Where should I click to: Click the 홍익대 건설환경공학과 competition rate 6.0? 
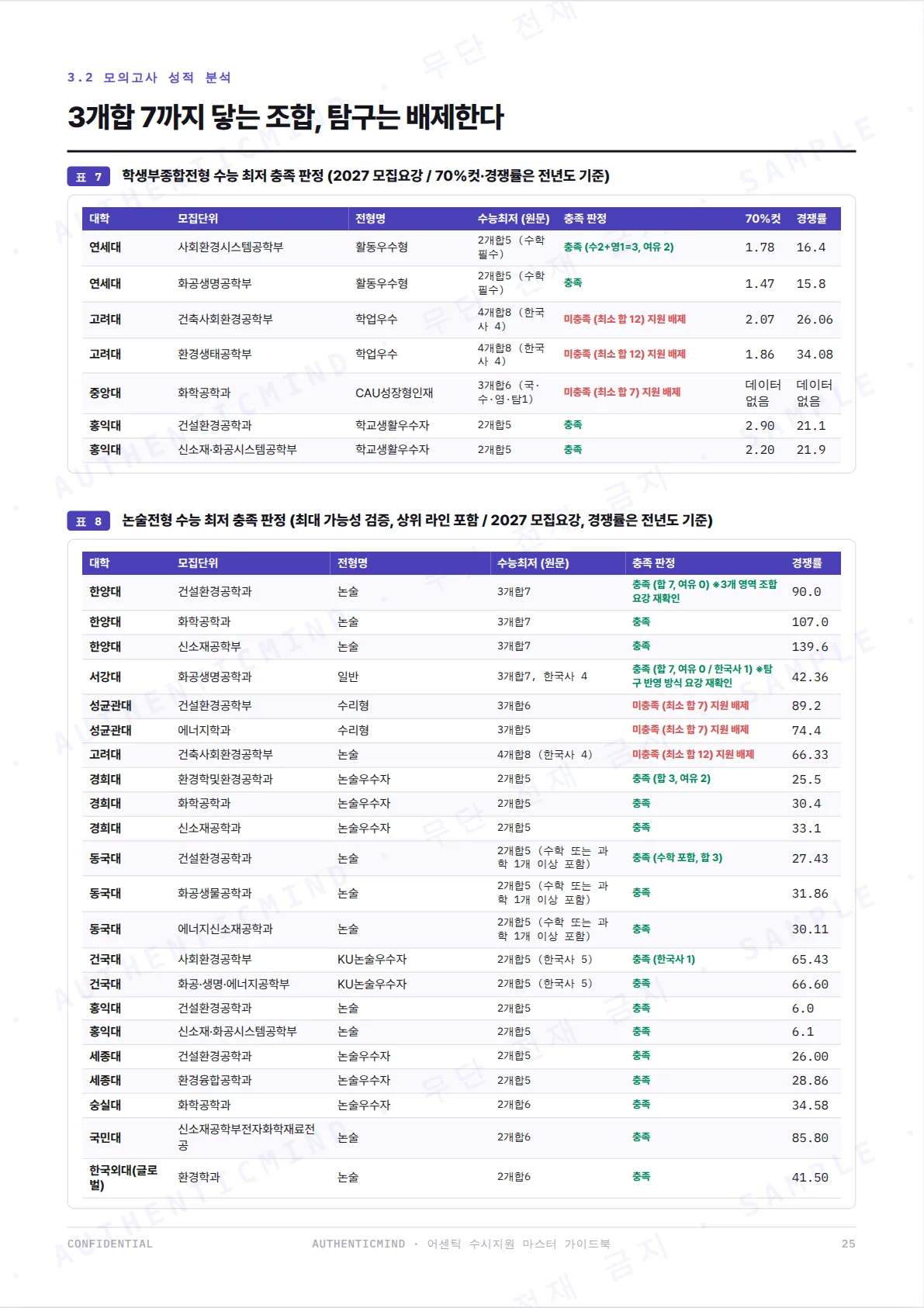[x=803, y=1009]
